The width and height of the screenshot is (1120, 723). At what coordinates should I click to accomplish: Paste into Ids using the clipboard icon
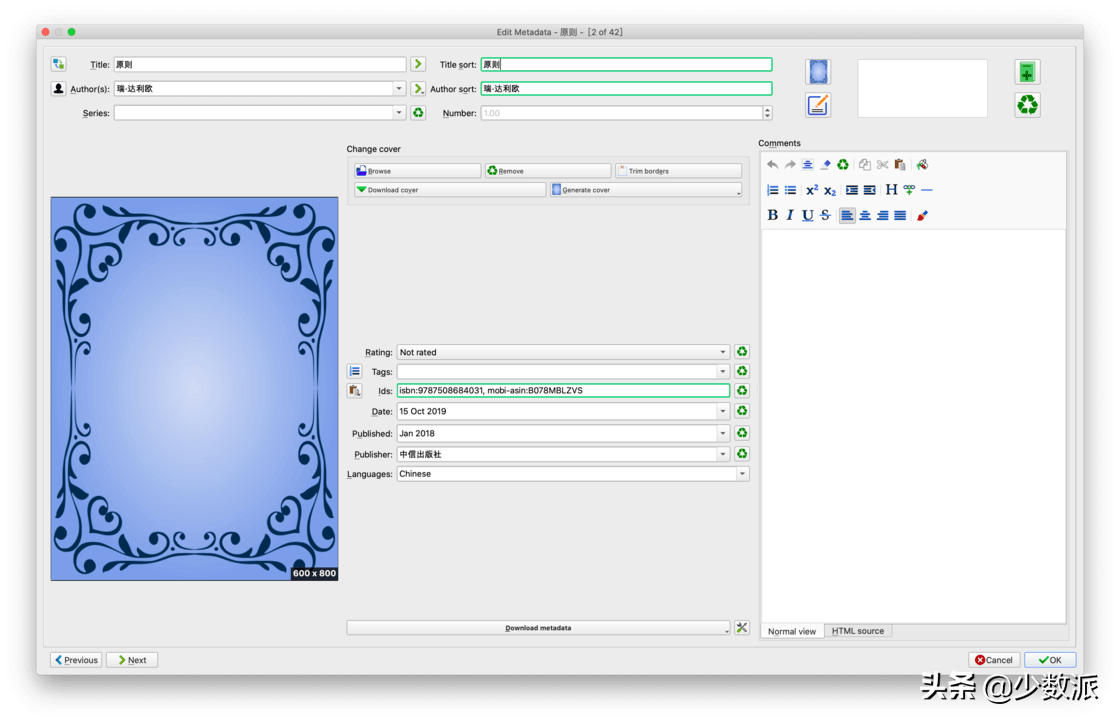coord(354,391)
